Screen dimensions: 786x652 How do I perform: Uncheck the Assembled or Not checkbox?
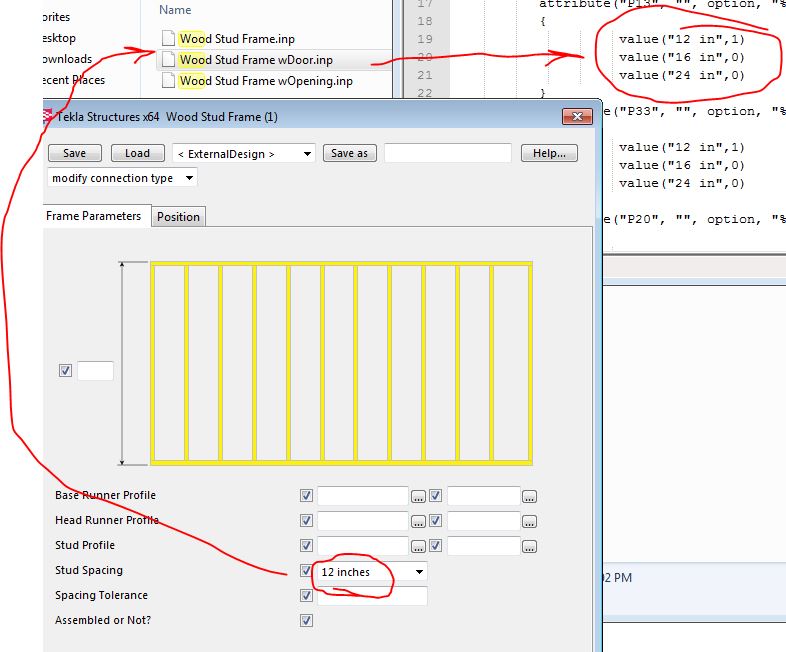click(307, 621)
